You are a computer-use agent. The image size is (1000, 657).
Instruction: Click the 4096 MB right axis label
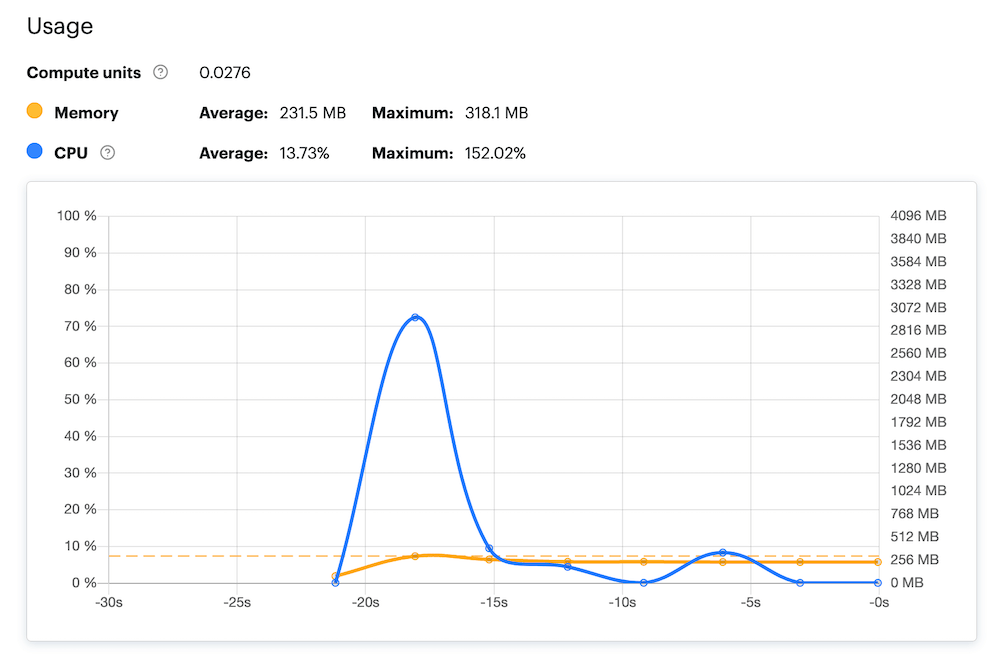917,216
